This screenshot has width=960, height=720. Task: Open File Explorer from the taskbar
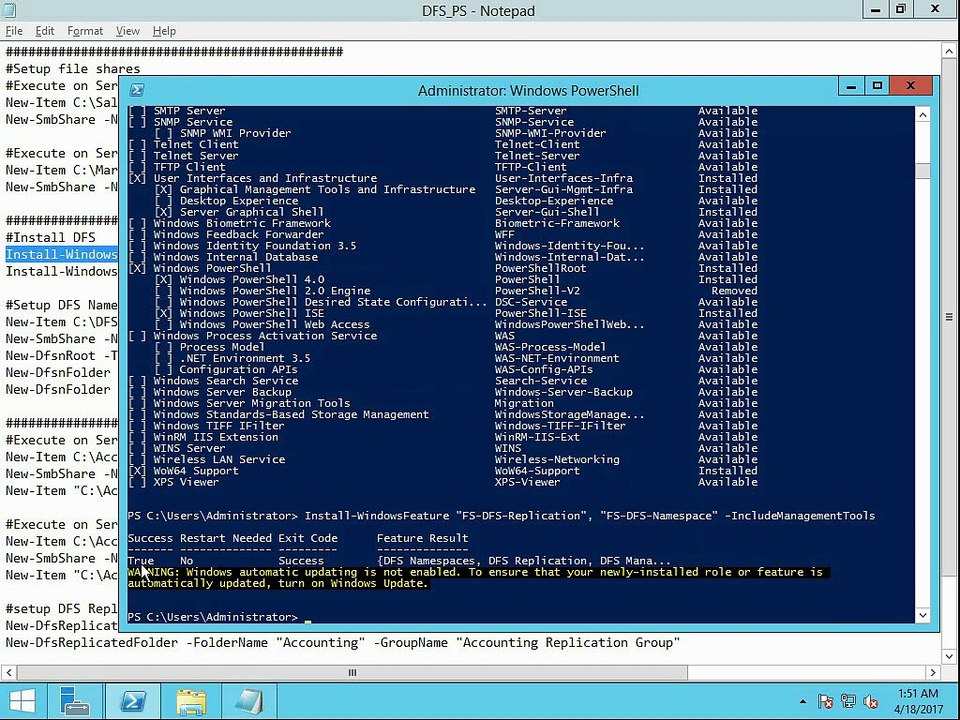click(x=191, y=702)
